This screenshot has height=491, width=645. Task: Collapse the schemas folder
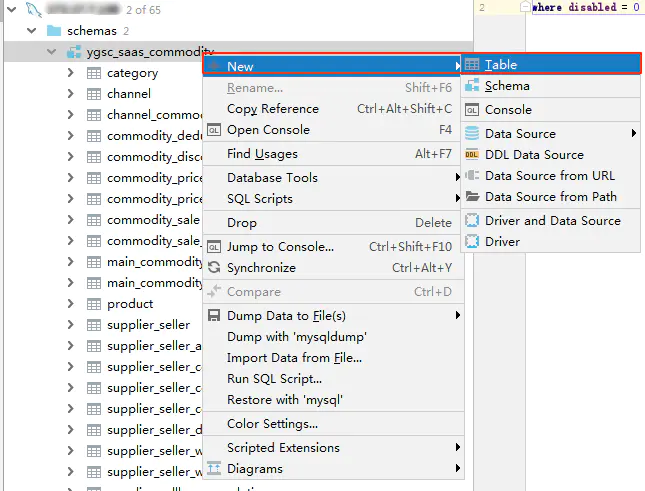coord(31,30)
